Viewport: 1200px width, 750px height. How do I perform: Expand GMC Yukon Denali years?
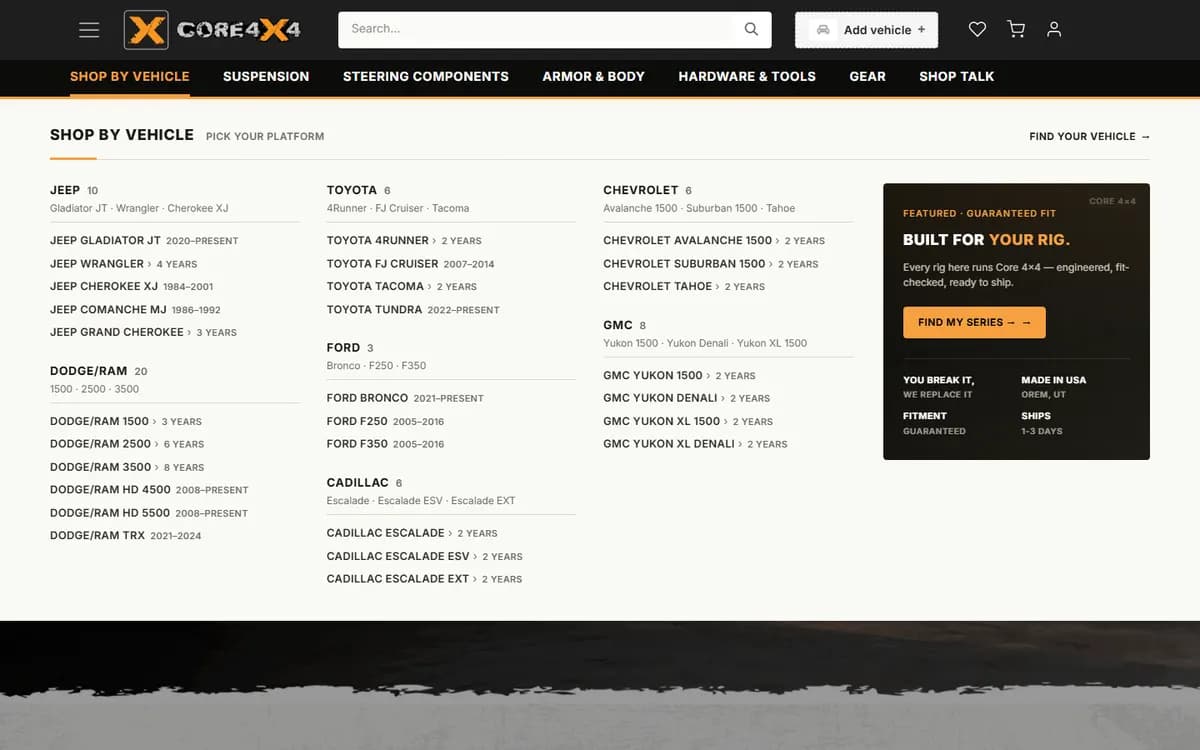point(724,398)
